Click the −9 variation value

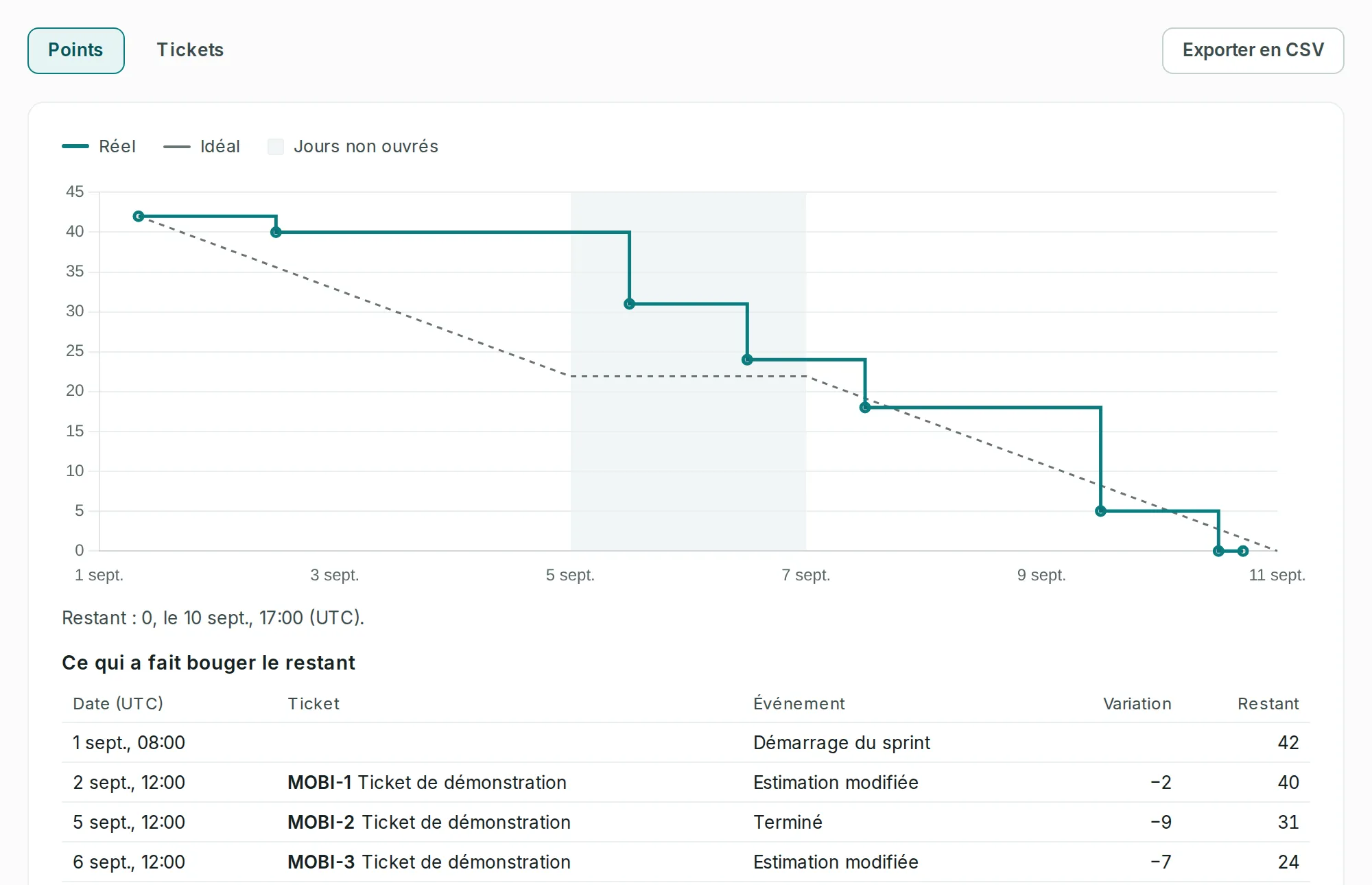point(1161,822)
